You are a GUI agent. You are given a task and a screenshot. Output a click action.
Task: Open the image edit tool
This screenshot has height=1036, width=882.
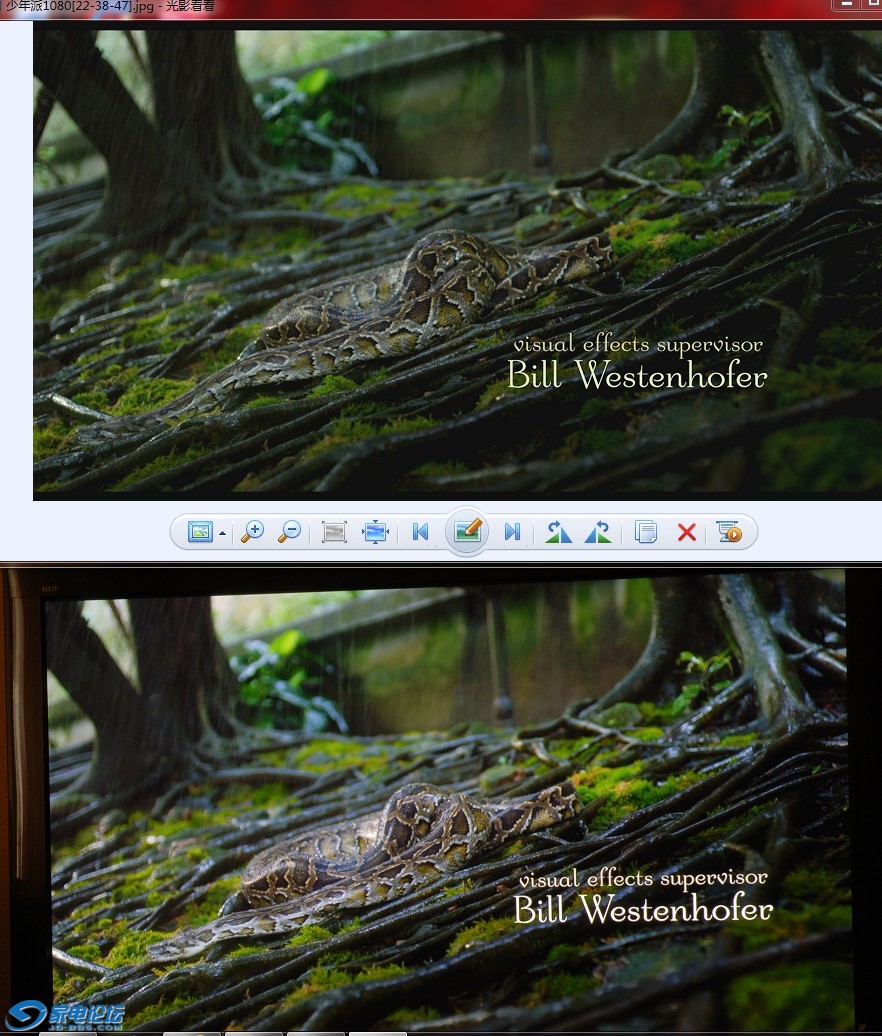pos(467,531)
